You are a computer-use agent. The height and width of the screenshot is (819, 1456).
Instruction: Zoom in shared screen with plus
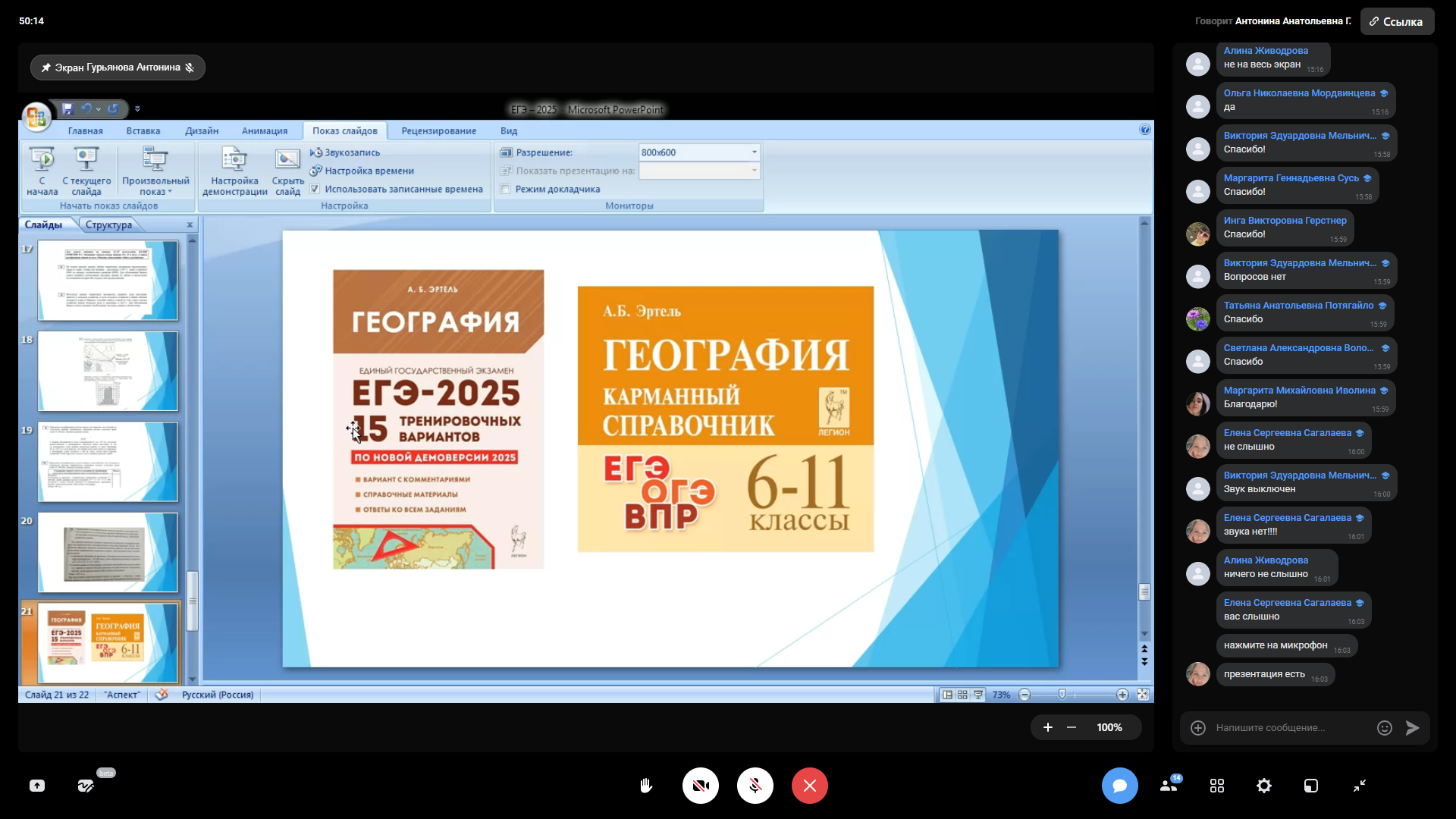(1048, 727)
